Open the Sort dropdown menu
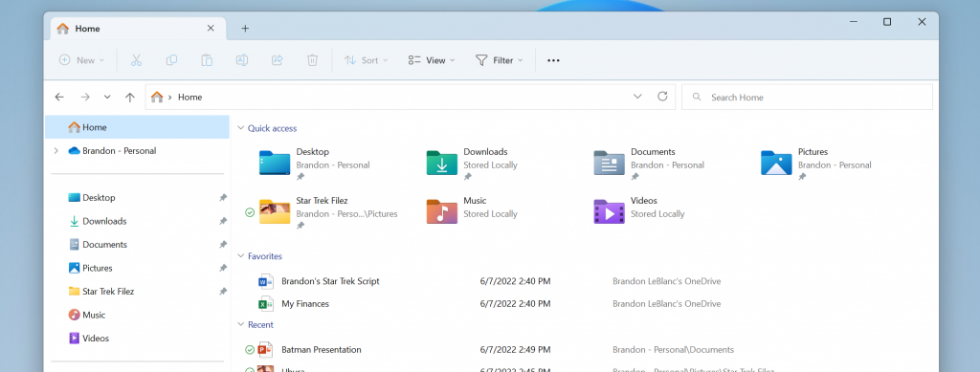 [366, 61]
